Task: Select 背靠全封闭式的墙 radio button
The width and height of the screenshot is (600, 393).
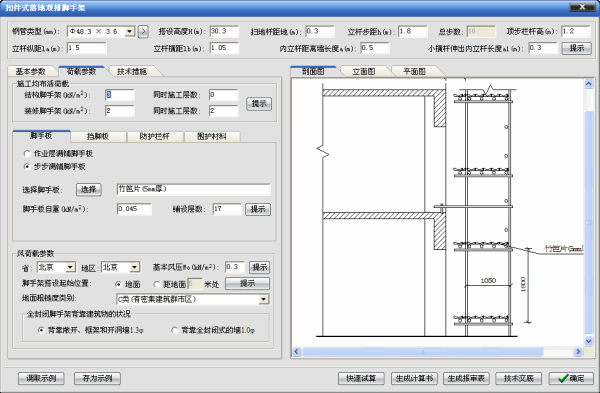Action: coord(175,330)
